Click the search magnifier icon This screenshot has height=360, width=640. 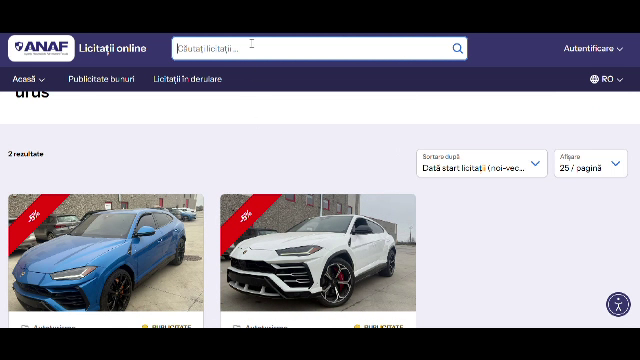click(458, 49)
